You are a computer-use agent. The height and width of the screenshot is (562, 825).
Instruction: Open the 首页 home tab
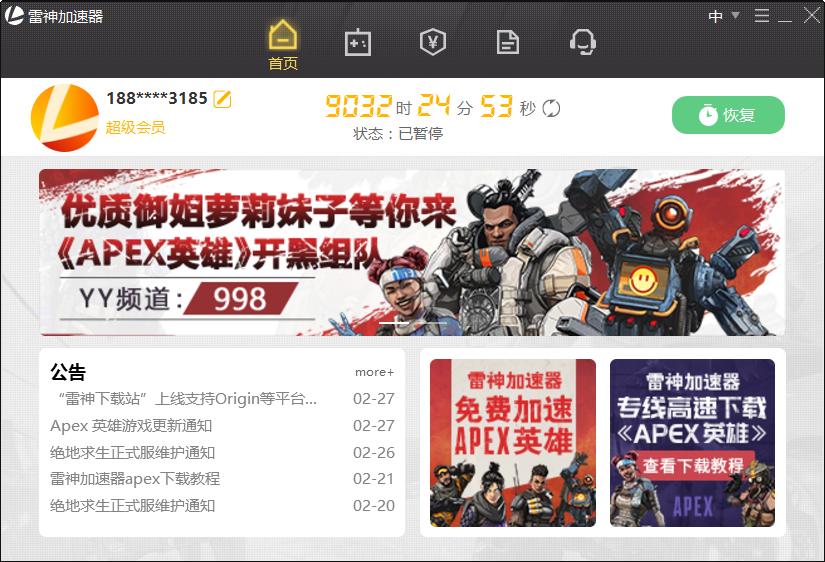pyautogui.click(x=283, y=46)
